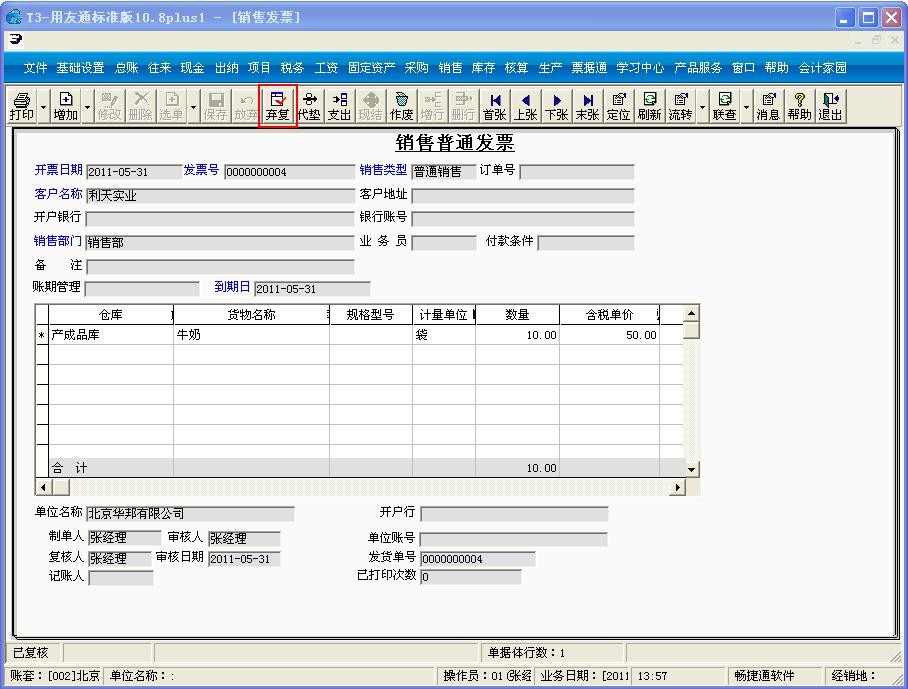908x689 pixels.
Task: Click the 客户名称 field with 利天实业
Action: coord(220,196)
